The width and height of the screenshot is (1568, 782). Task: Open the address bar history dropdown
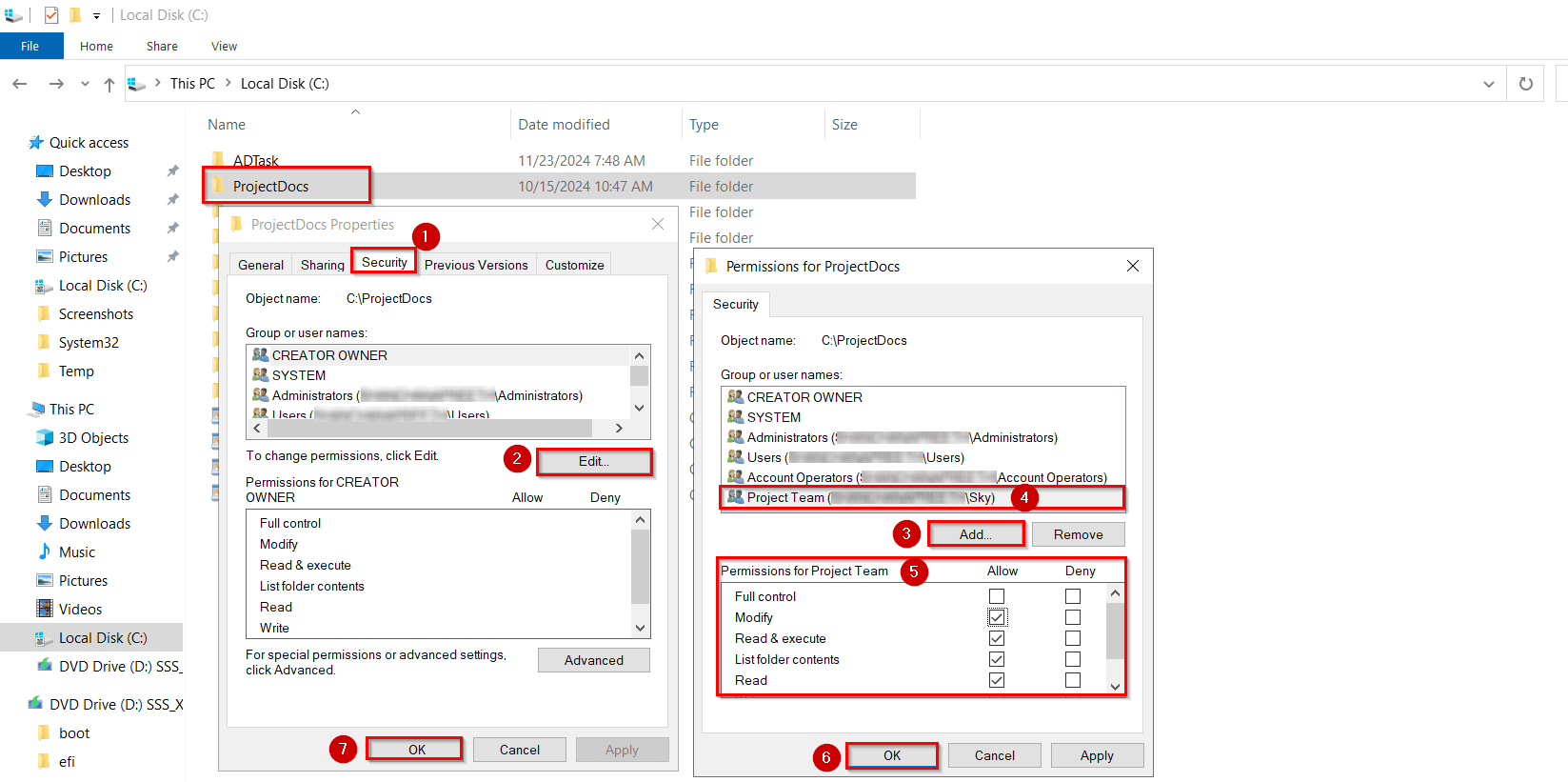click(x=1489, y=84)
